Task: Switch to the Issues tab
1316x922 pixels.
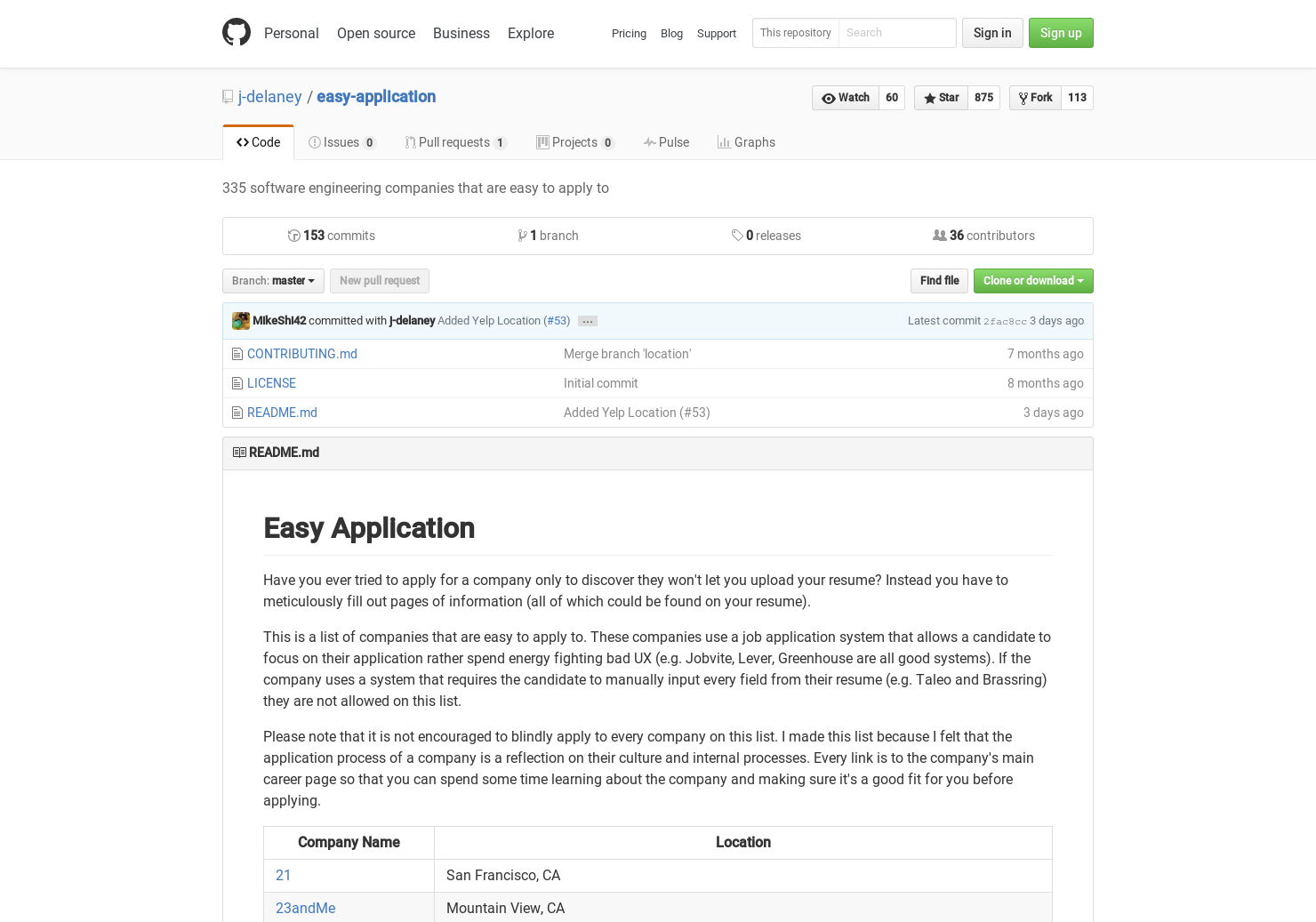Action: 341,142
